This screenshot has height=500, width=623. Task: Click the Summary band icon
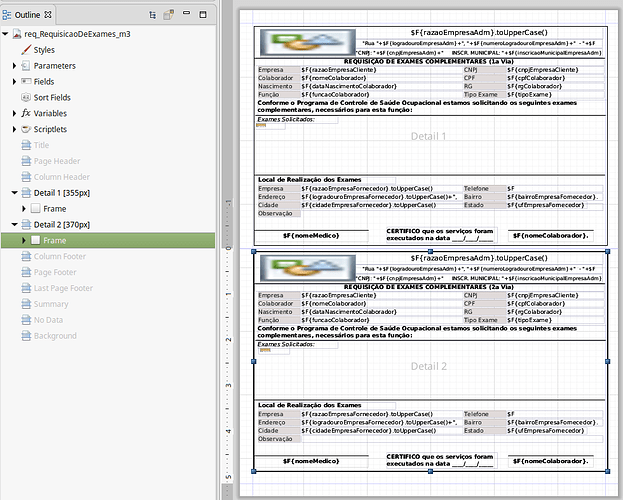[26, 304]
